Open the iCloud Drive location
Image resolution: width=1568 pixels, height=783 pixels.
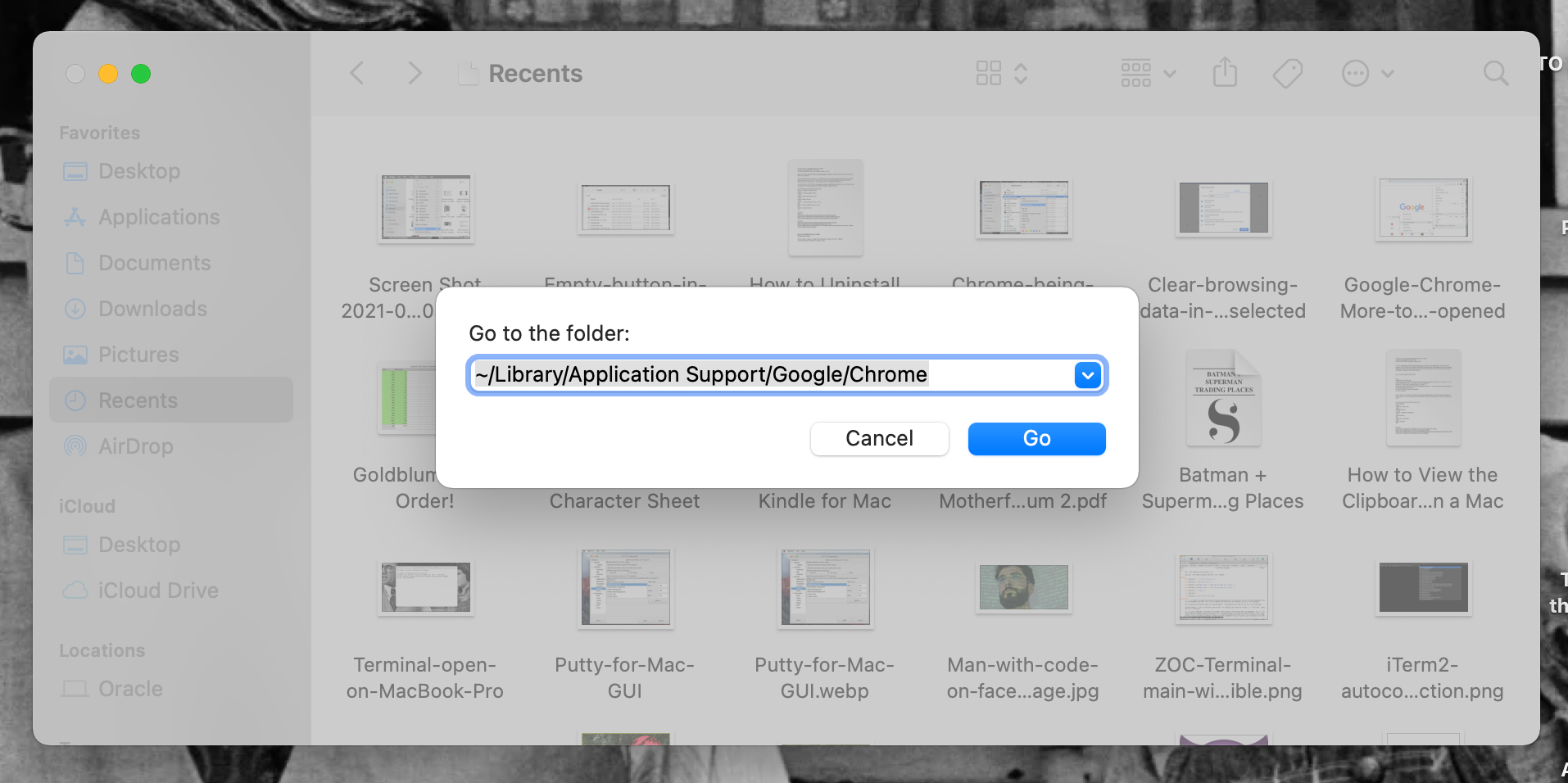click(x=157, y=591)
